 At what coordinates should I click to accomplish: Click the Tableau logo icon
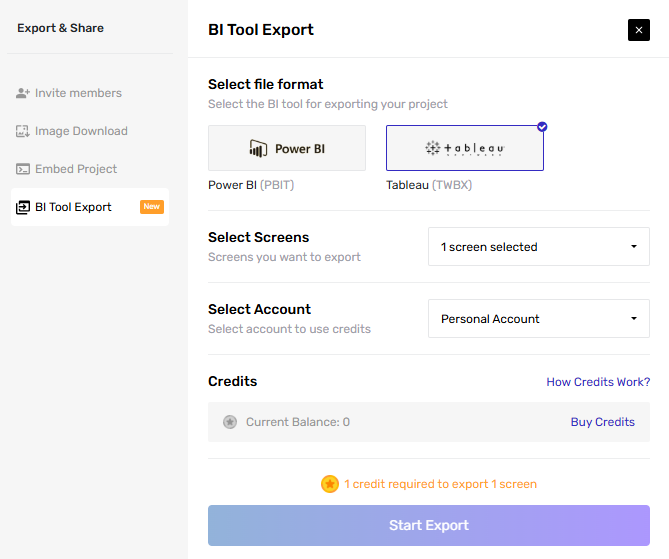433,148
